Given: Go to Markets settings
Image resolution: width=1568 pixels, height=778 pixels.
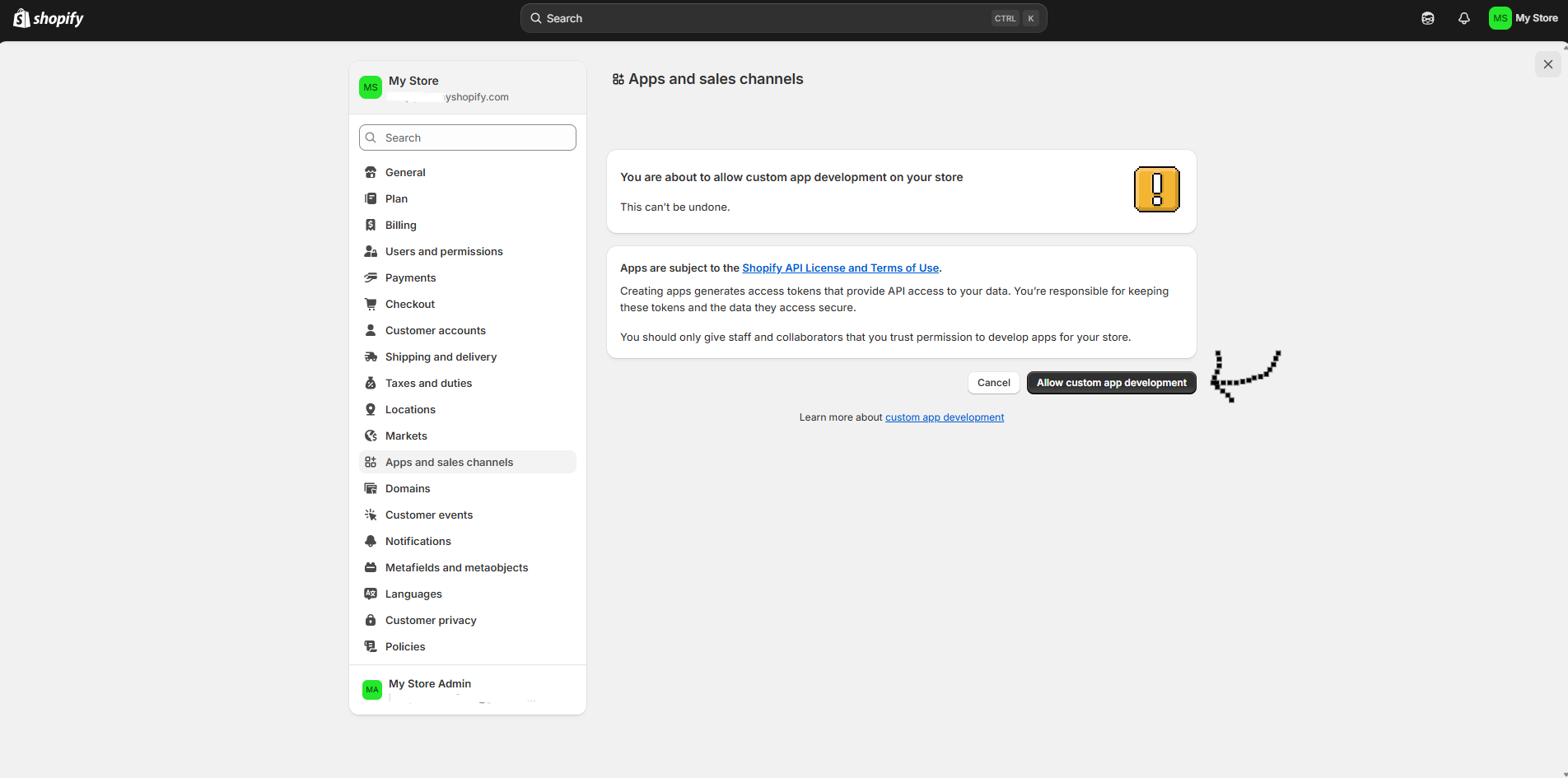Looking at the screenshot, I should pyautogui.click(x=468, y=436).
